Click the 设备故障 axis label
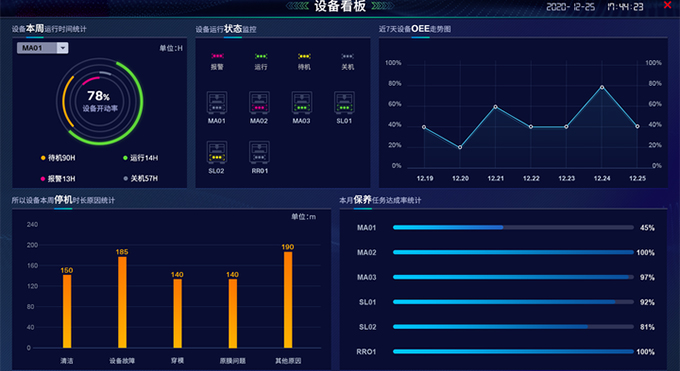Screen dimensions: 680x371 click(x=122, y=361)
